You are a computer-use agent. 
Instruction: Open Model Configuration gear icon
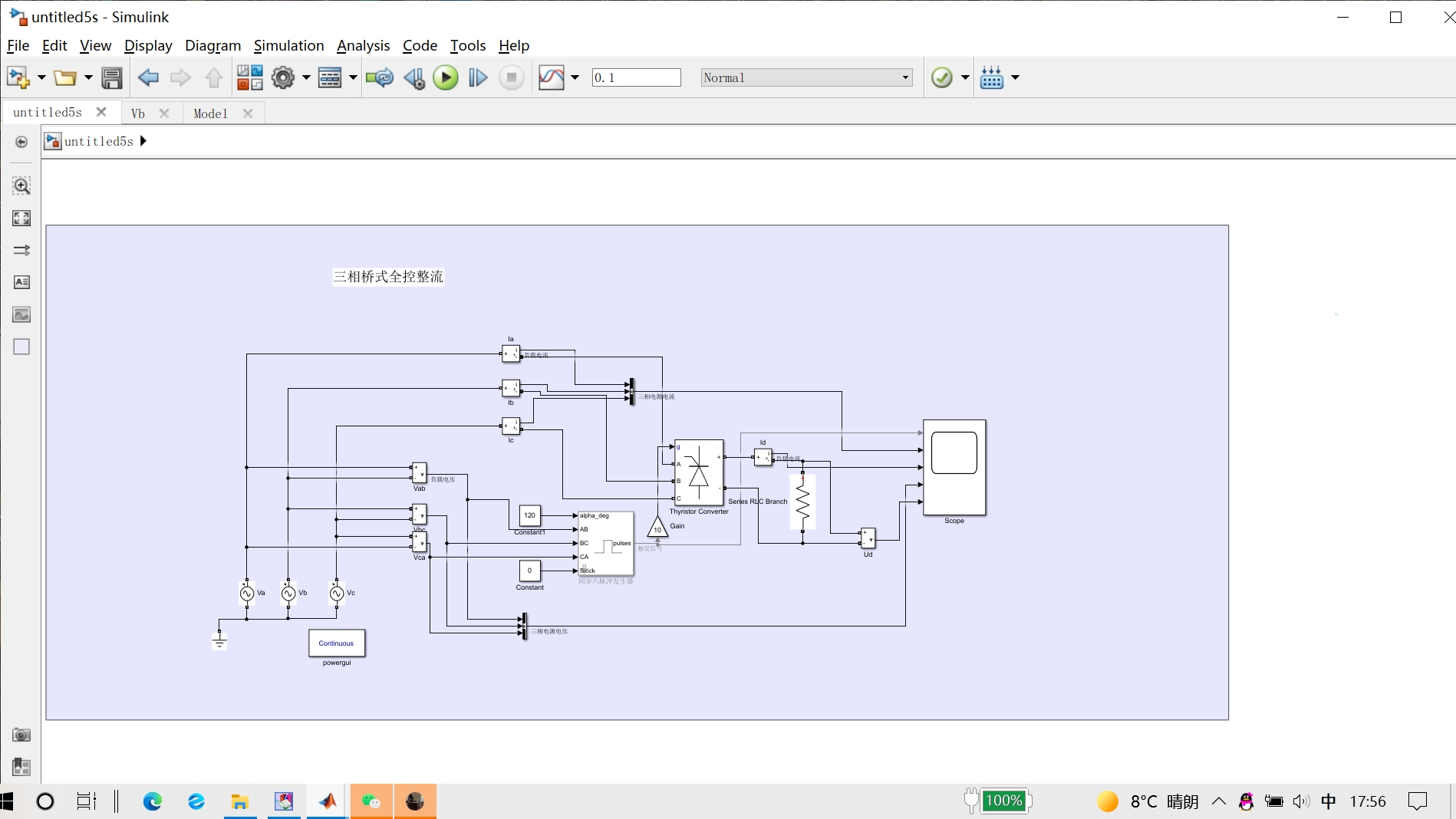283,77
